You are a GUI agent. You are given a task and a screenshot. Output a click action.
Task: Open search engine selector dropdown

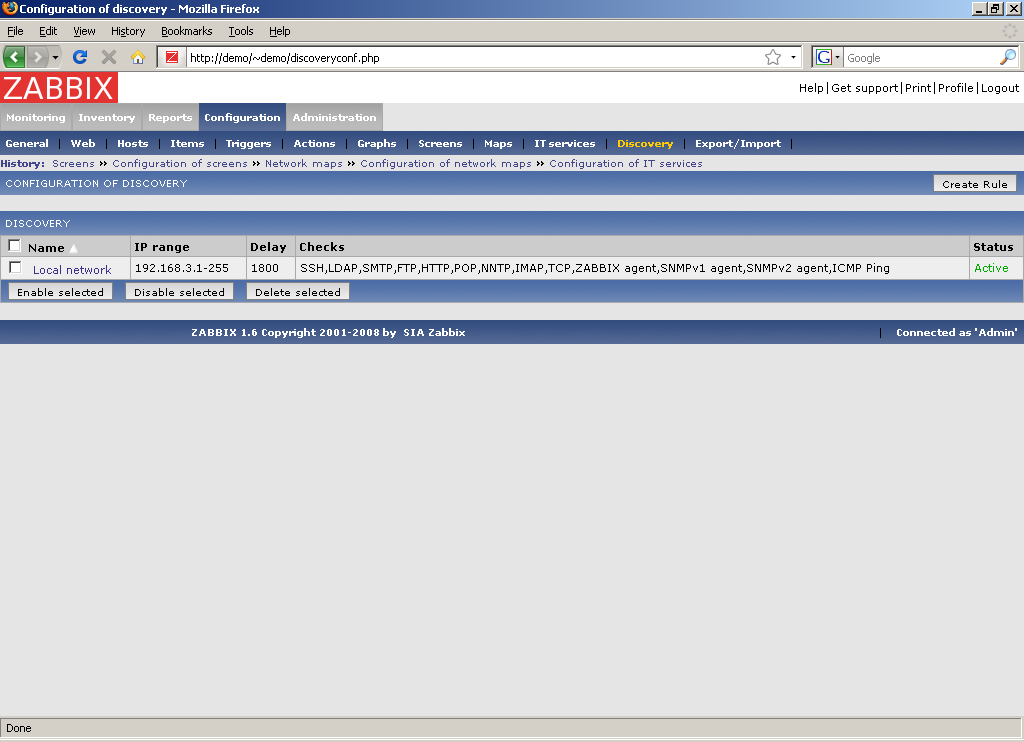(837, 57)
